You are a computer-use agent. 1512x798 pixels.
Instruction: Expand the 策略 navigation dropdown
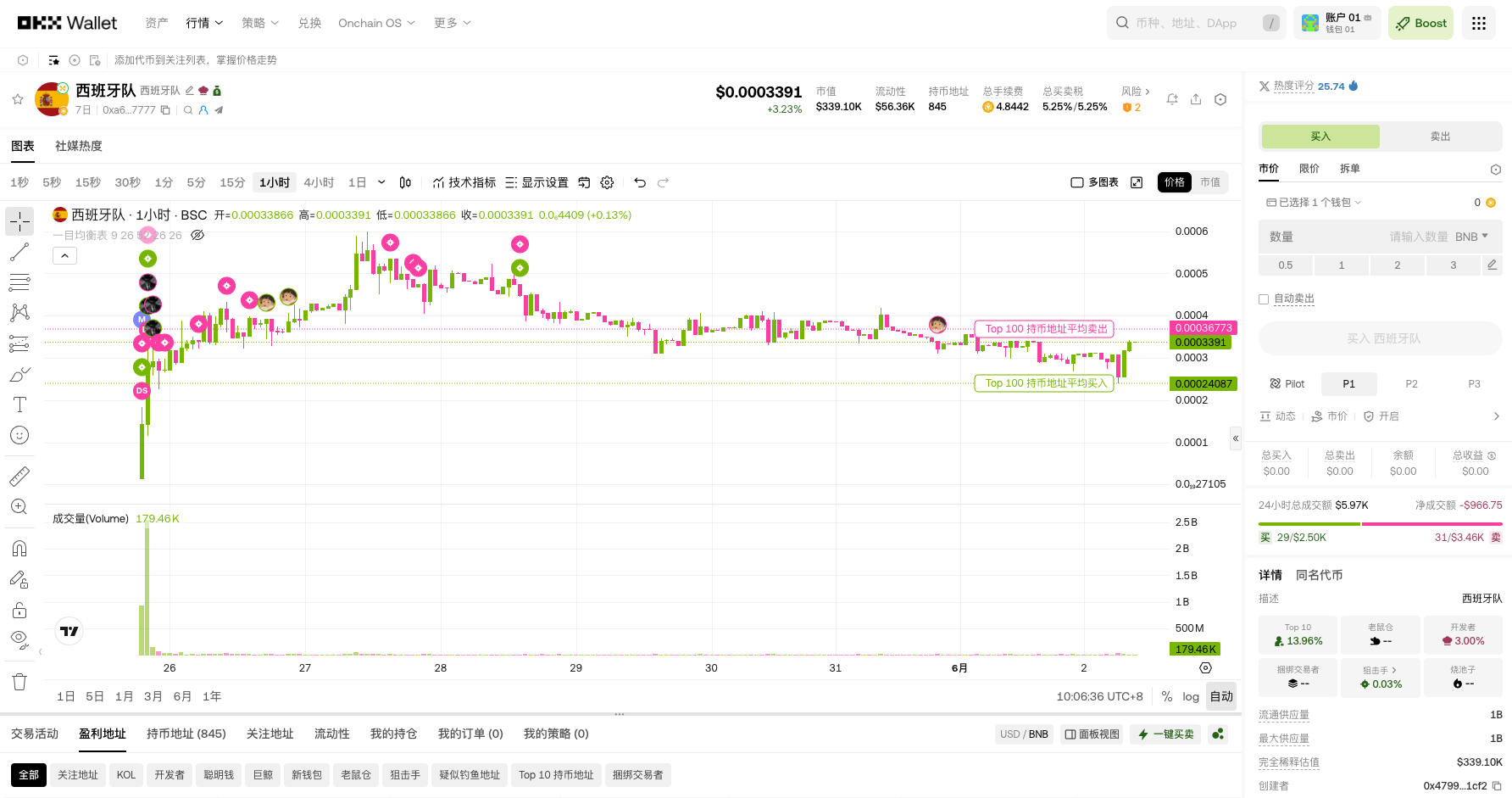260,23
